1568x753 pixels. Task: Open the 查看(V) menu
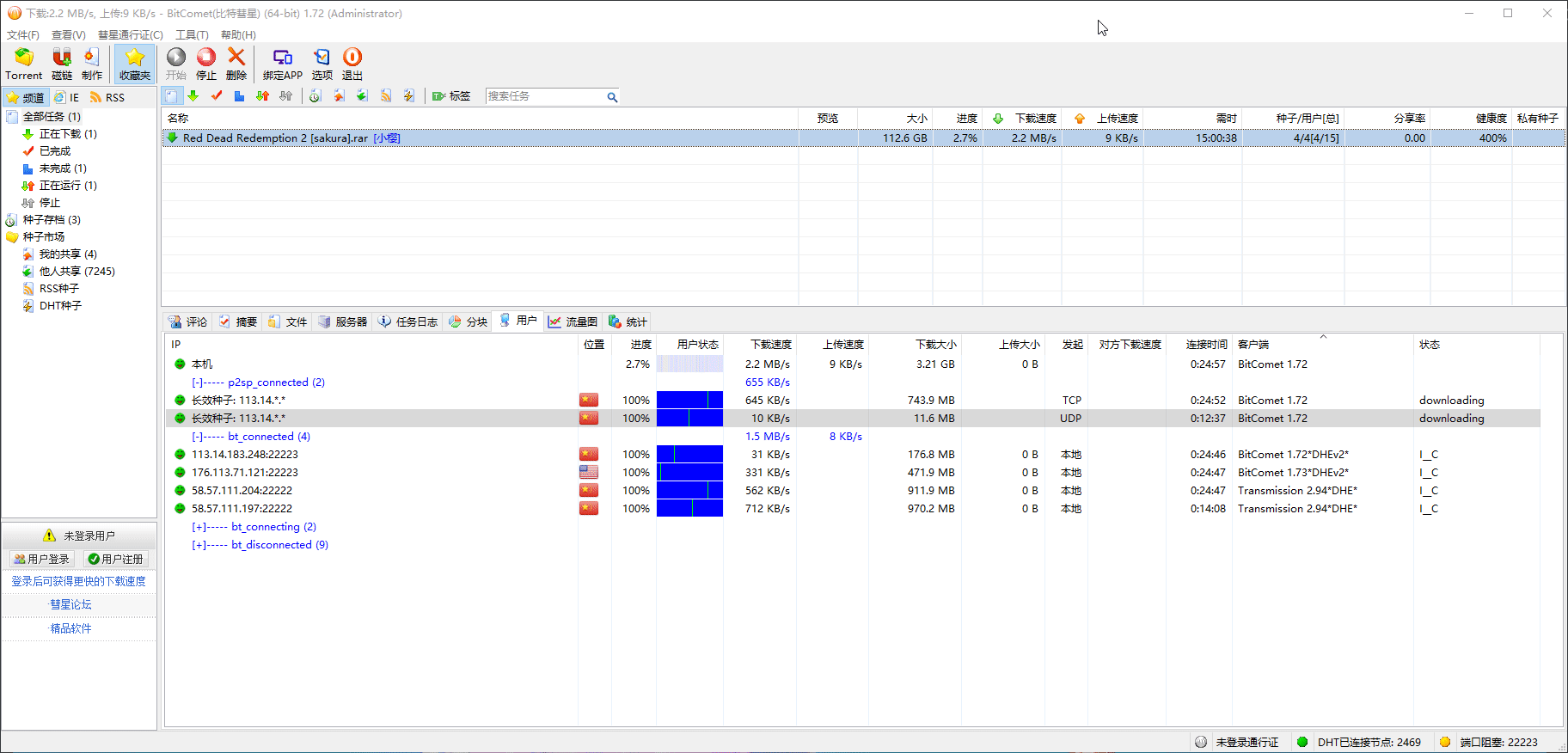[x=69, y=35]
